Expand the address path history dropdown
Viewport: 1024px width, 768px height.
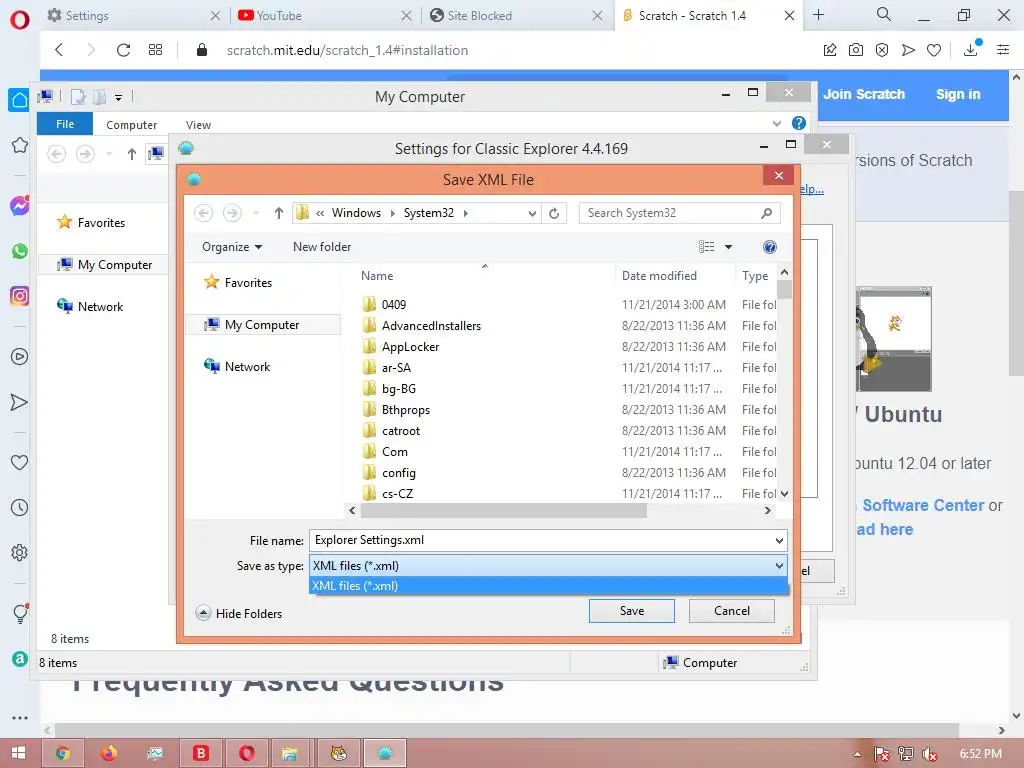pos(532,214)
